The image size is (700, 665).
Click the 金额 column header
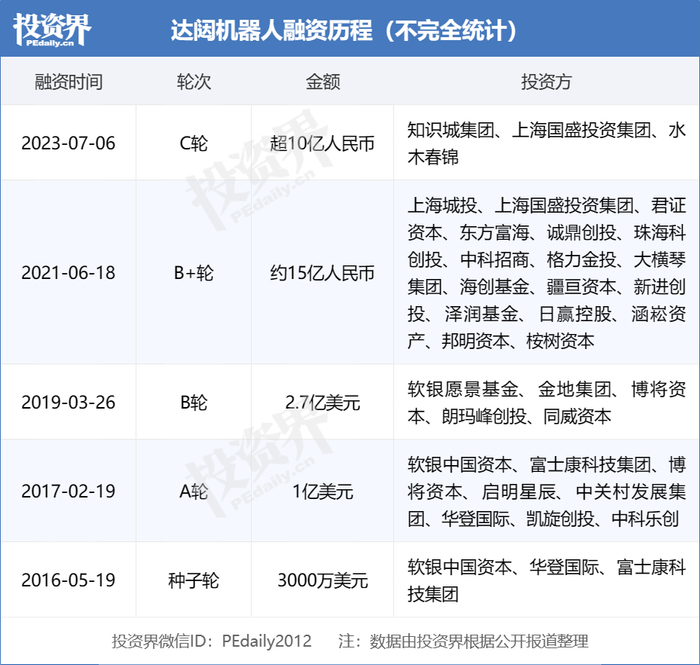[323, 82]
